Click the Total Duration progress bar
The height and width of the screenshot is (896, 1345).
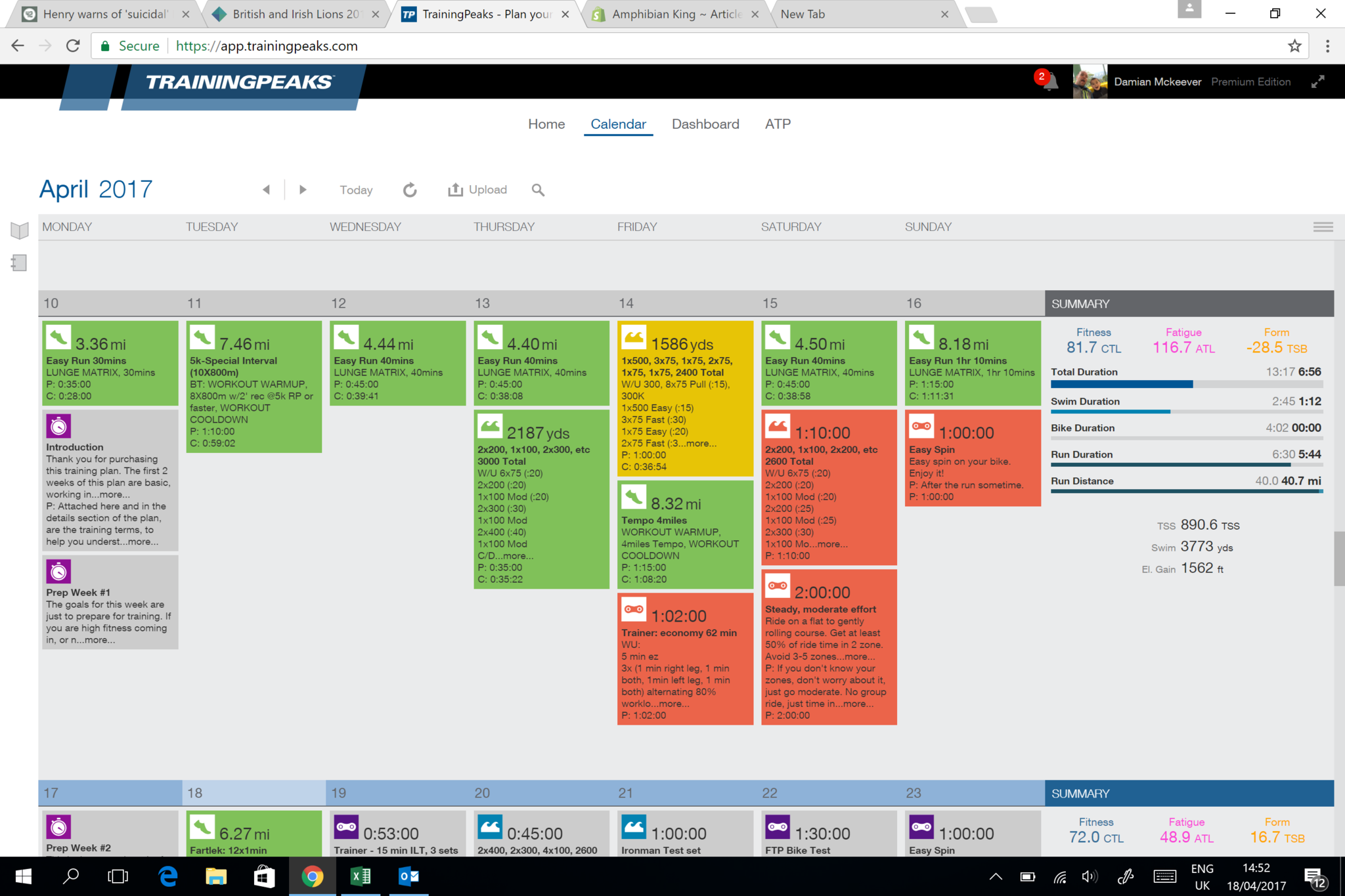[1186, 385]
